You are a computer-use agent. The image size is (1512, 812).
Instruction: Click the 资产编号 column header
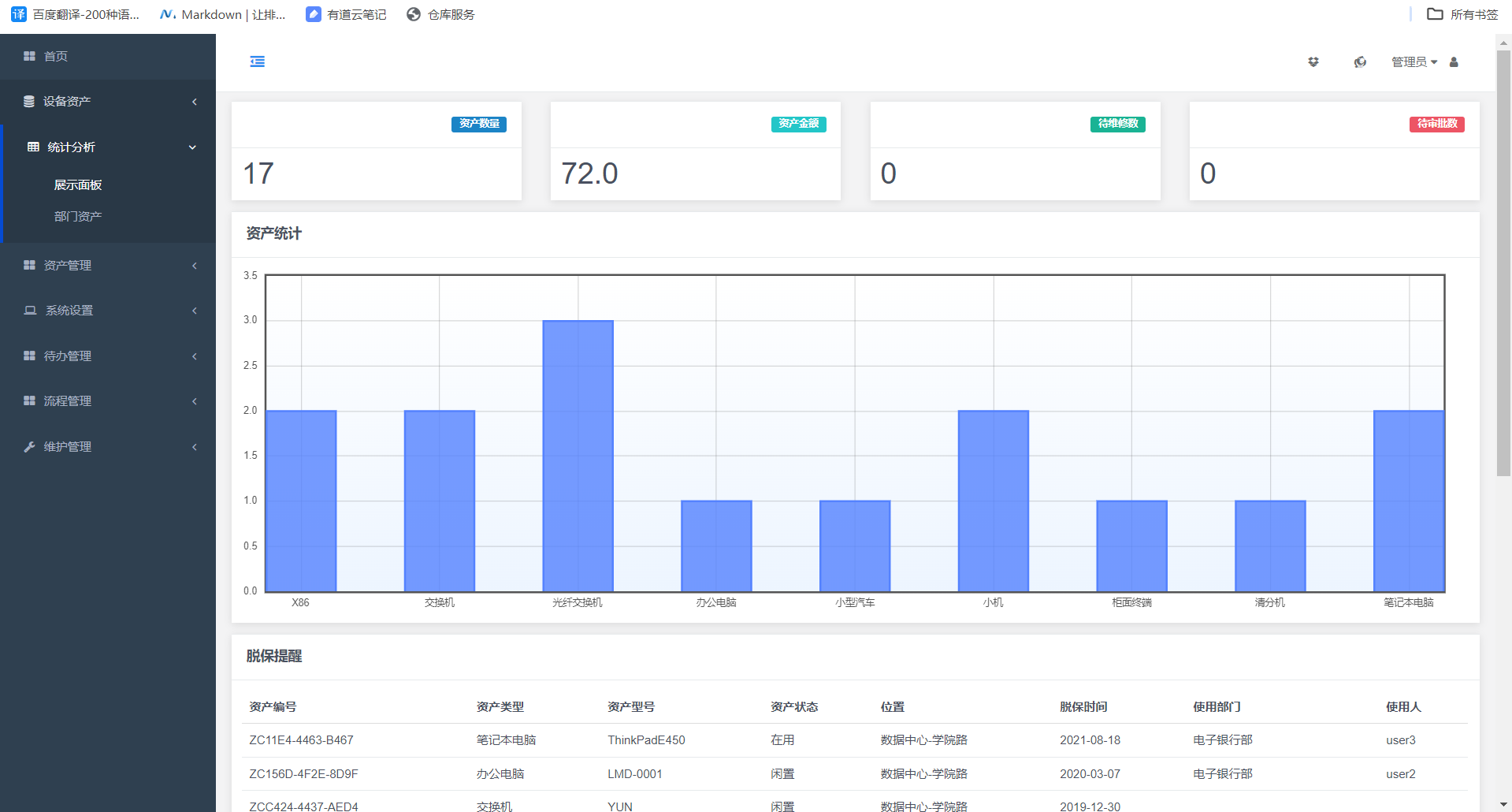[273, 707]
